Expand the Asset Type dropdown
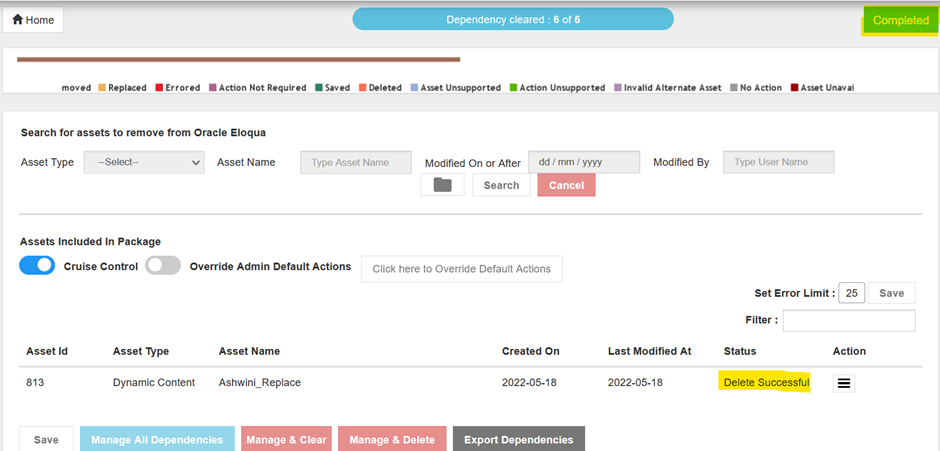The height and width of the screenshot is (451, 940). [x=144, y=162]
